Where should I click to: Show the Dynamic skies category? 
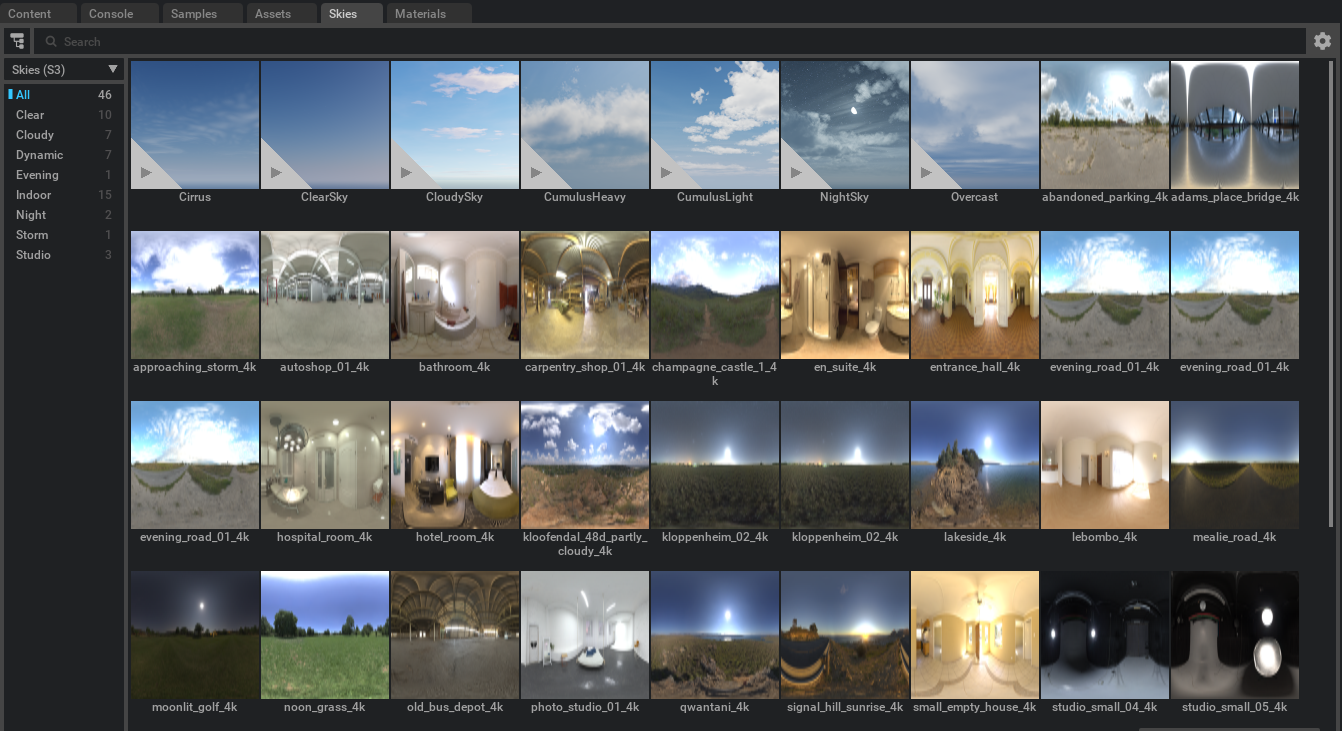pyautogui.click(x=64, y=155)
